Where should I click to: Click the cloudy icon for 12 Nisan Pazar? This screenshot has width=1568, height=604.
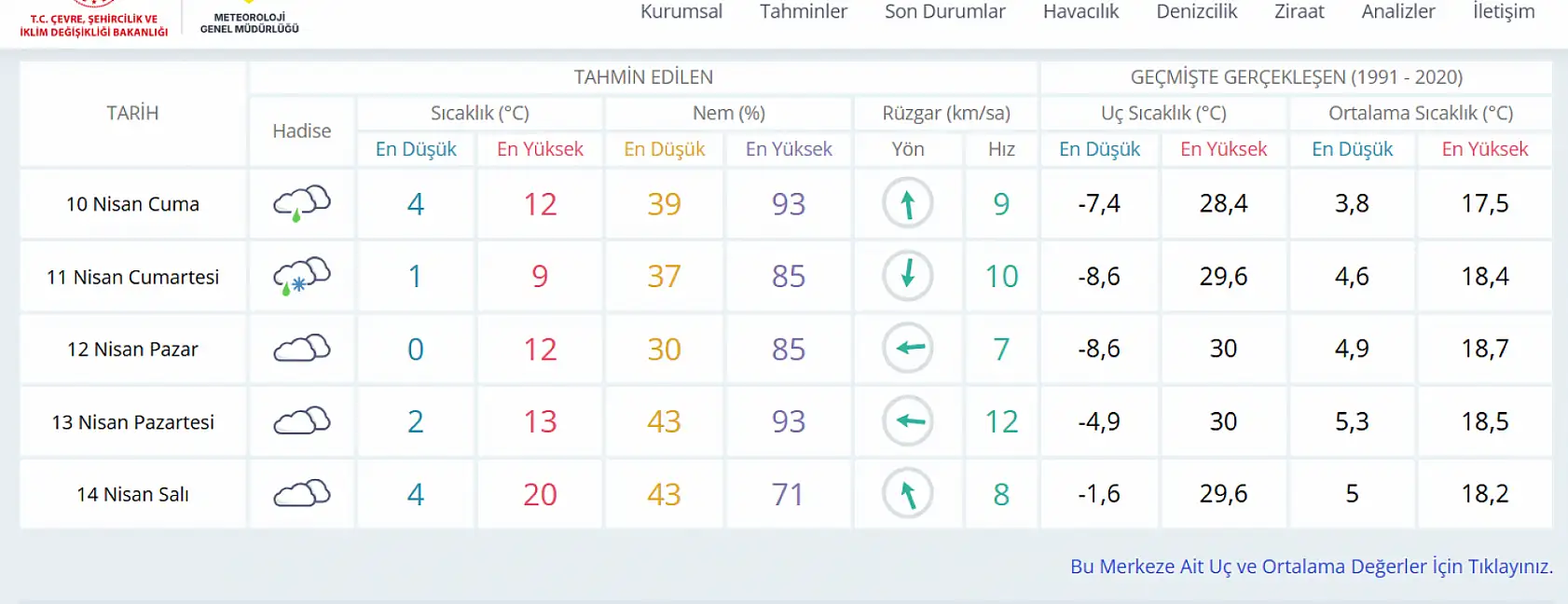pyautogui.click(x=302, y=348)
